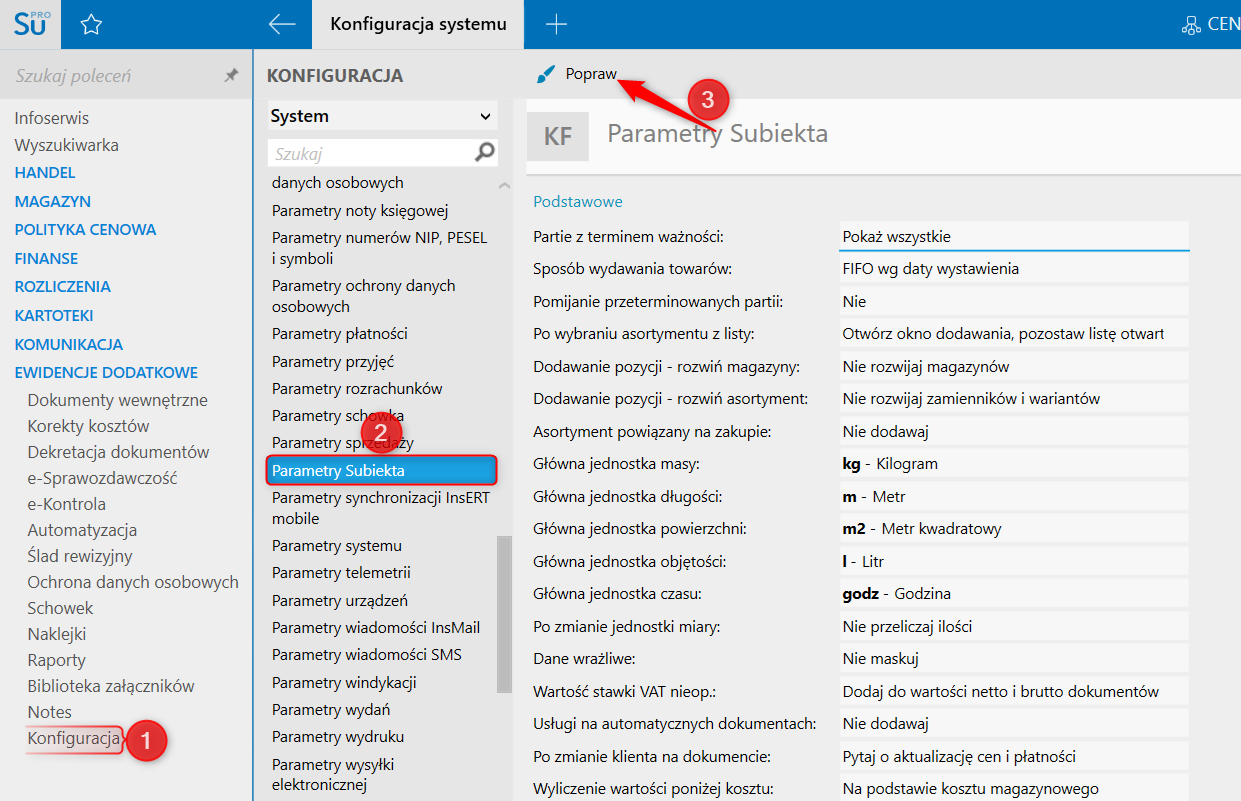Expand the HANDEL menu section
This screenshot has height=801, width=1241.
pos(45,173)
